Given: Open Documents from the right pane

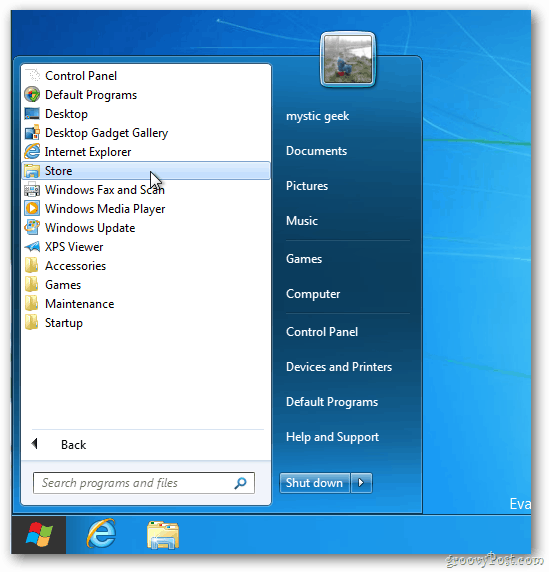Looking at the screenshot, I should pos(316,151).
